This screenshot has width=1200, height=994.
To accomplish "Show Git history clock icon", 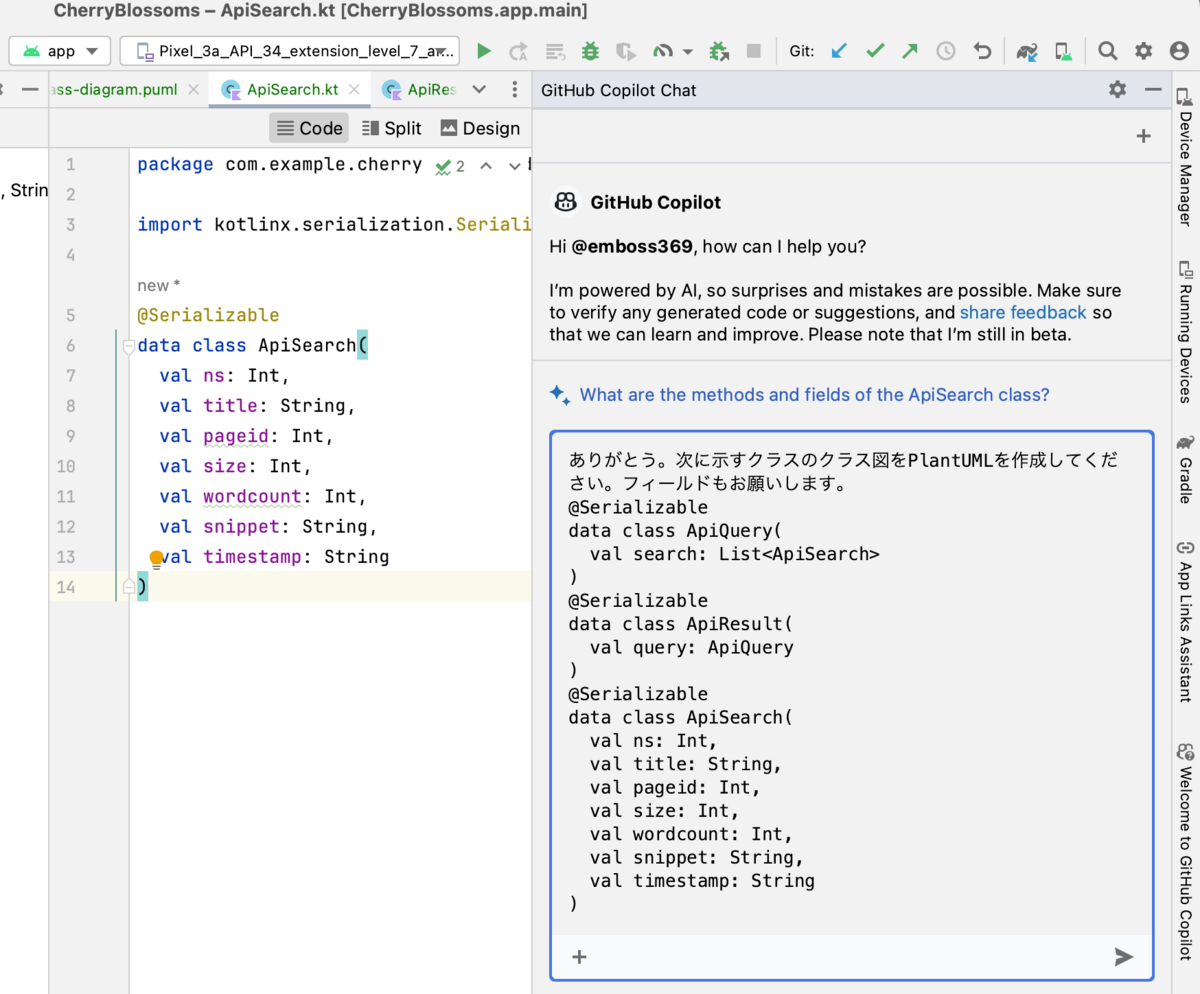I will pyautogui.click(x=946, y=51).
